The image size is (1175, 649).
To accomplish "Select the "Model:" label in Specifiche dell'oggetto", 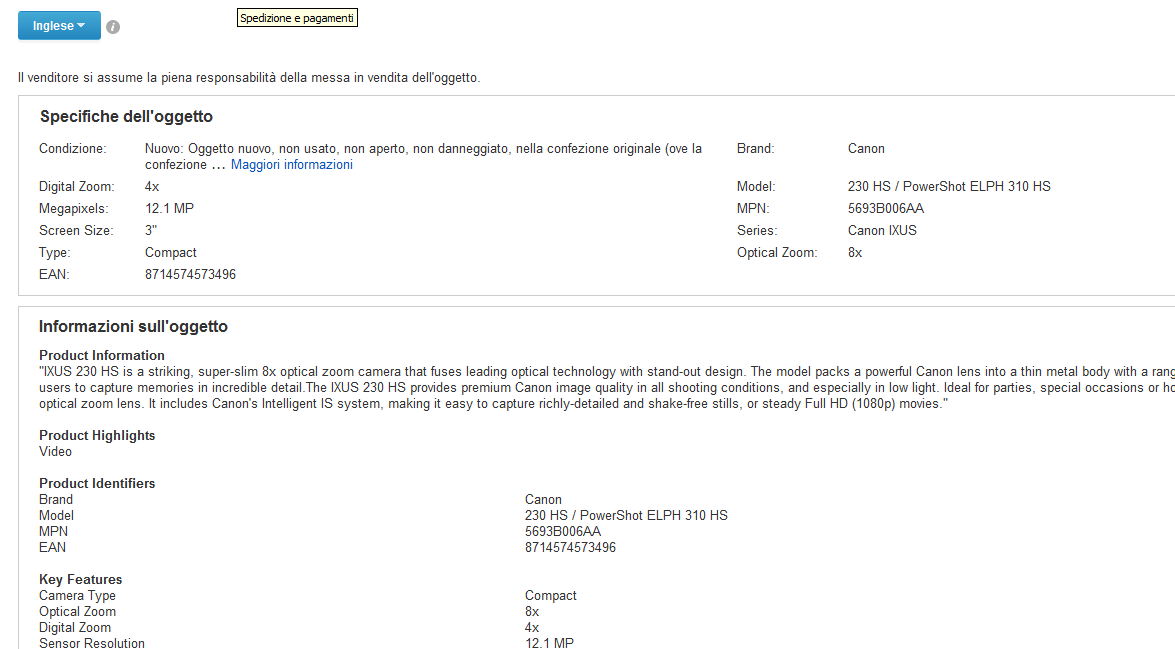I will 756,187.
